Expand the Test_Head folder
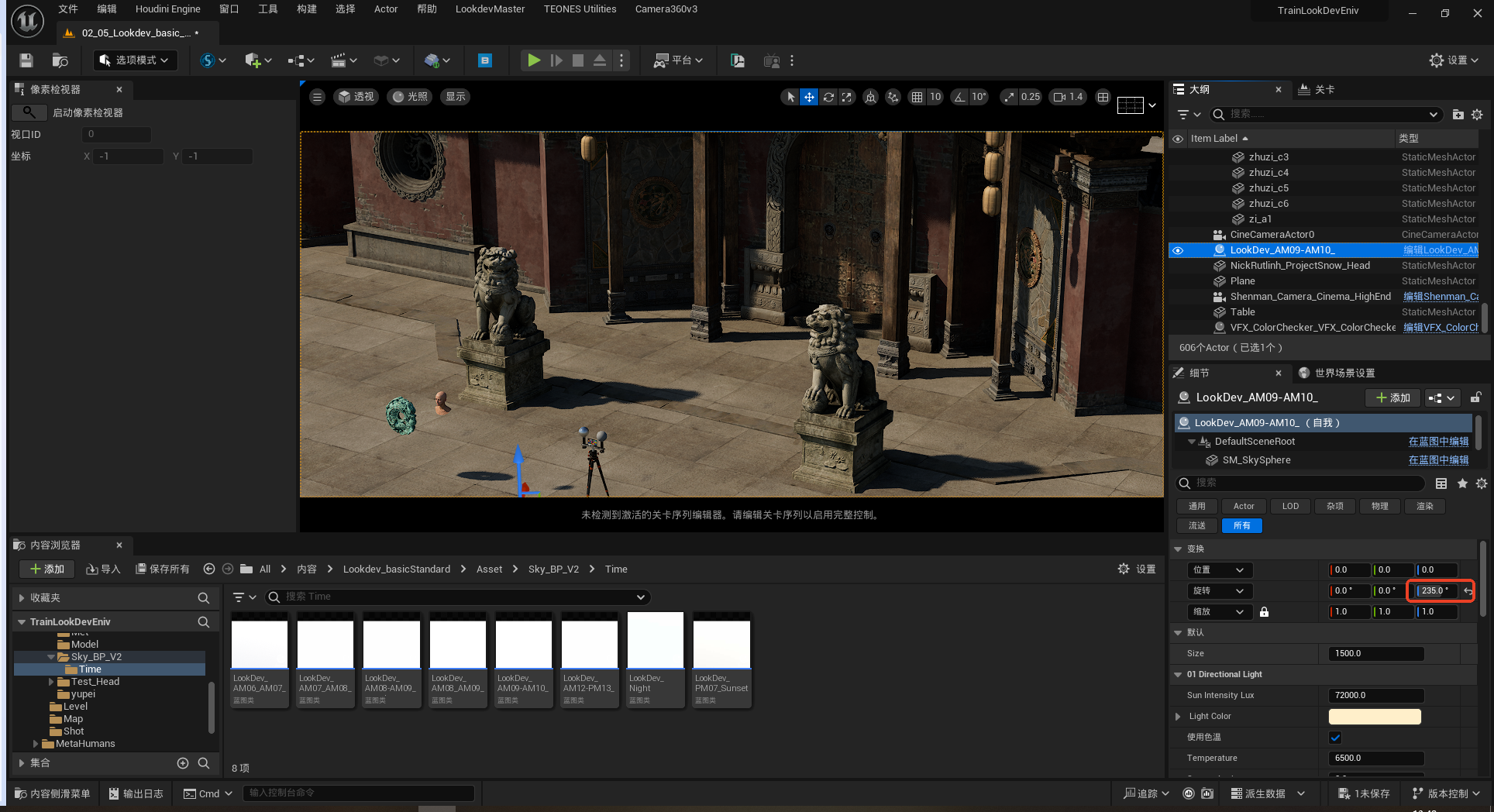Screen dimensions: 1494x812 coord(52,682)
